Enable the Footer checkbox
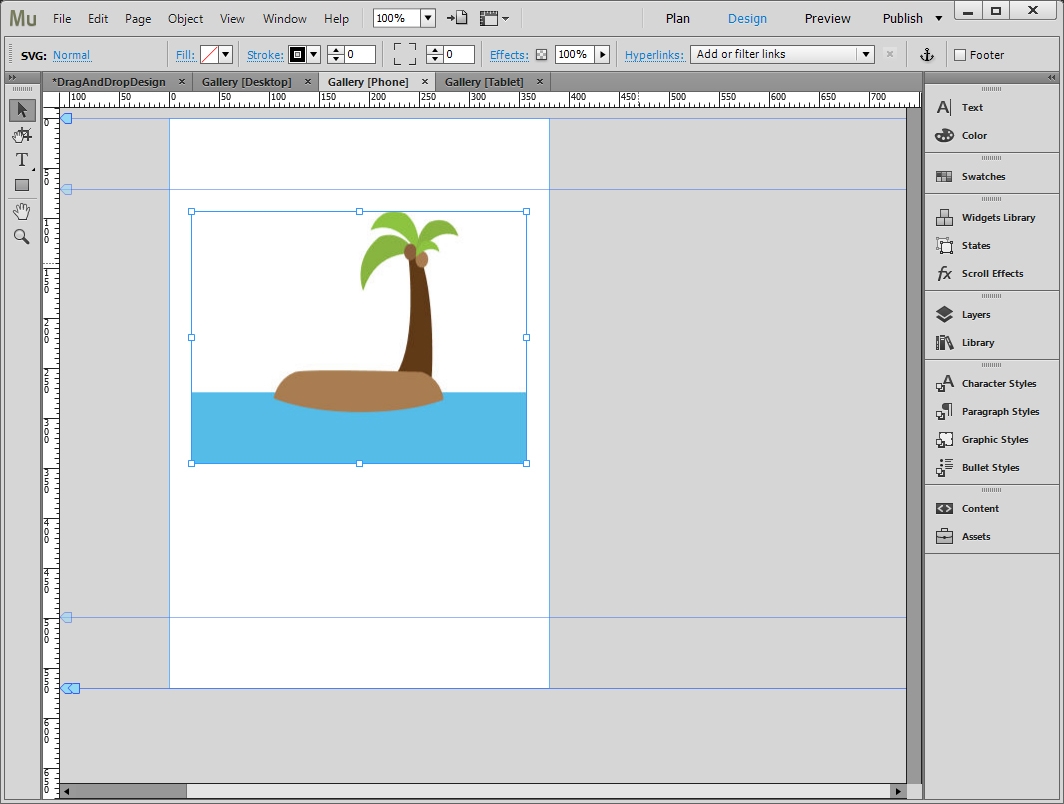This screenshot has width=1064, height=804. pos(960,55)
